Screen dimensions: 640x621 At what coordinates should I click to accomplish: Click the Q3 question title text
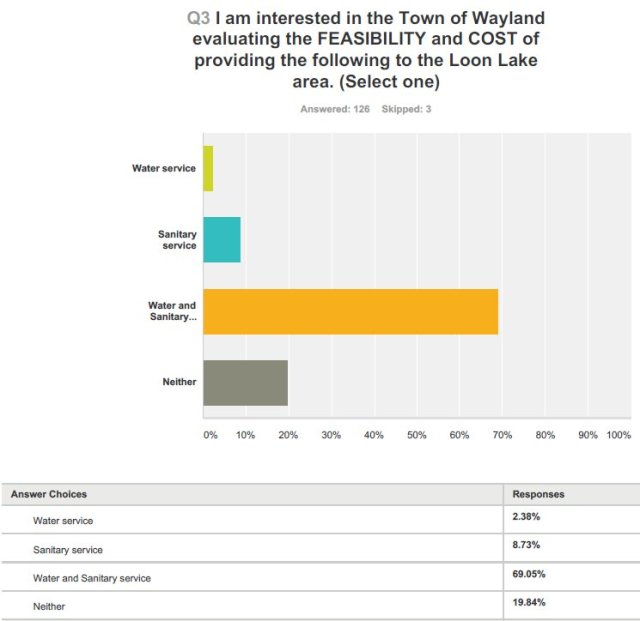(x=366, y=52)
